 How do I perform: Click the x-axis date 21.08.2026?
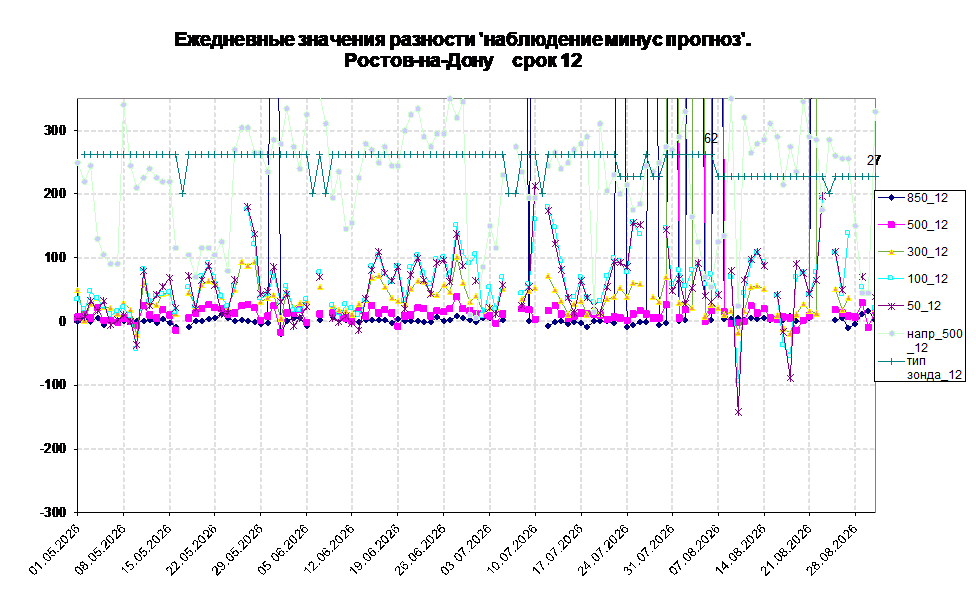[x=787, y=549]
